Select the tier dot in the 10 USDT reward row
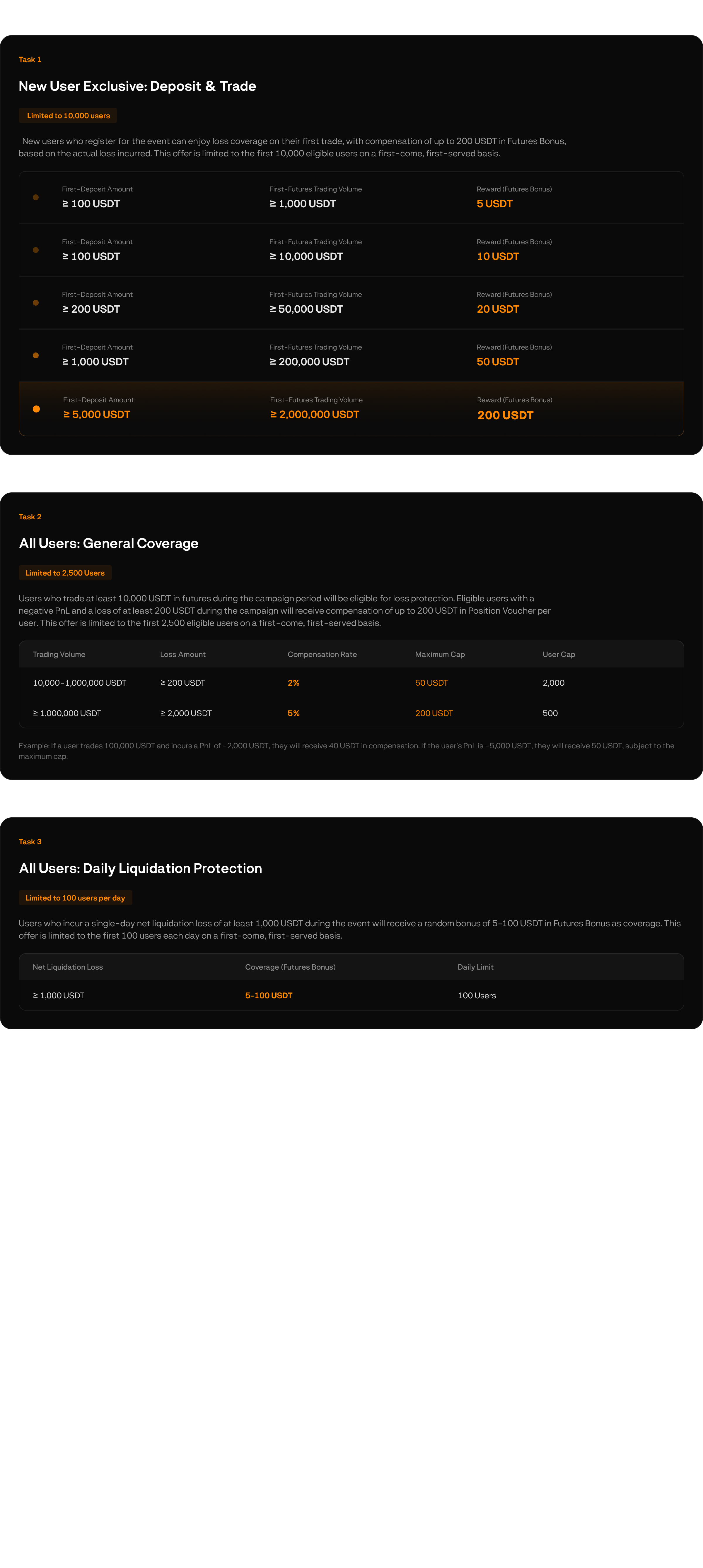Screen dimensions: 703x1568 point(36,250)
